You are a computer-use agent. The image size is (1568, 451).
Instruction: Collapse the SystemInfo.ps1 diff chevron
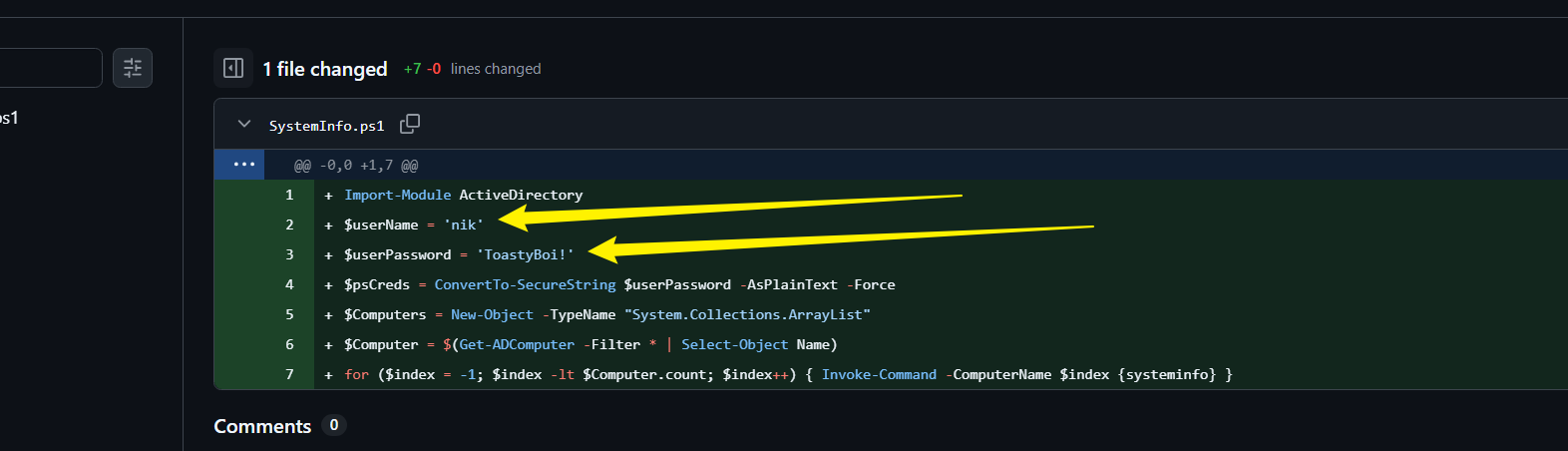(244, 125)
